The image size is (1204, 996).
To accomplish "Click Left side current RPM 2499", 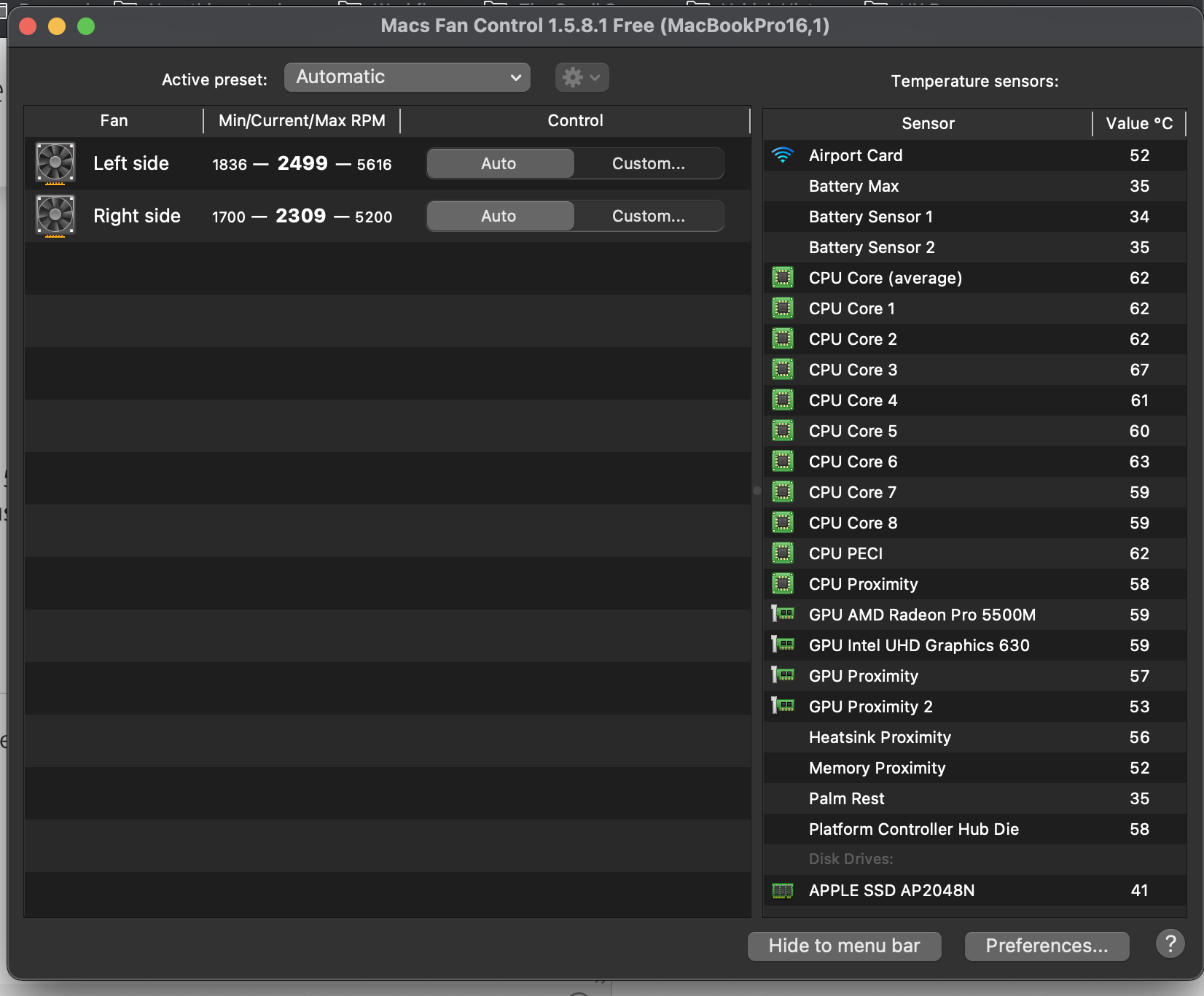I will [x=302, y=163].
